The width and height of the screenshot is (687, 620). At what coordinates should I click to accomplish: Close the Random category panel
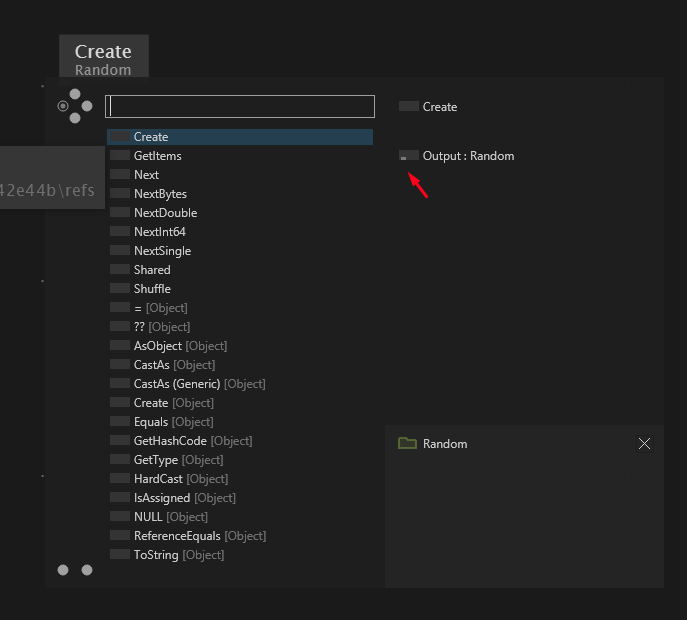coord(644,443)
